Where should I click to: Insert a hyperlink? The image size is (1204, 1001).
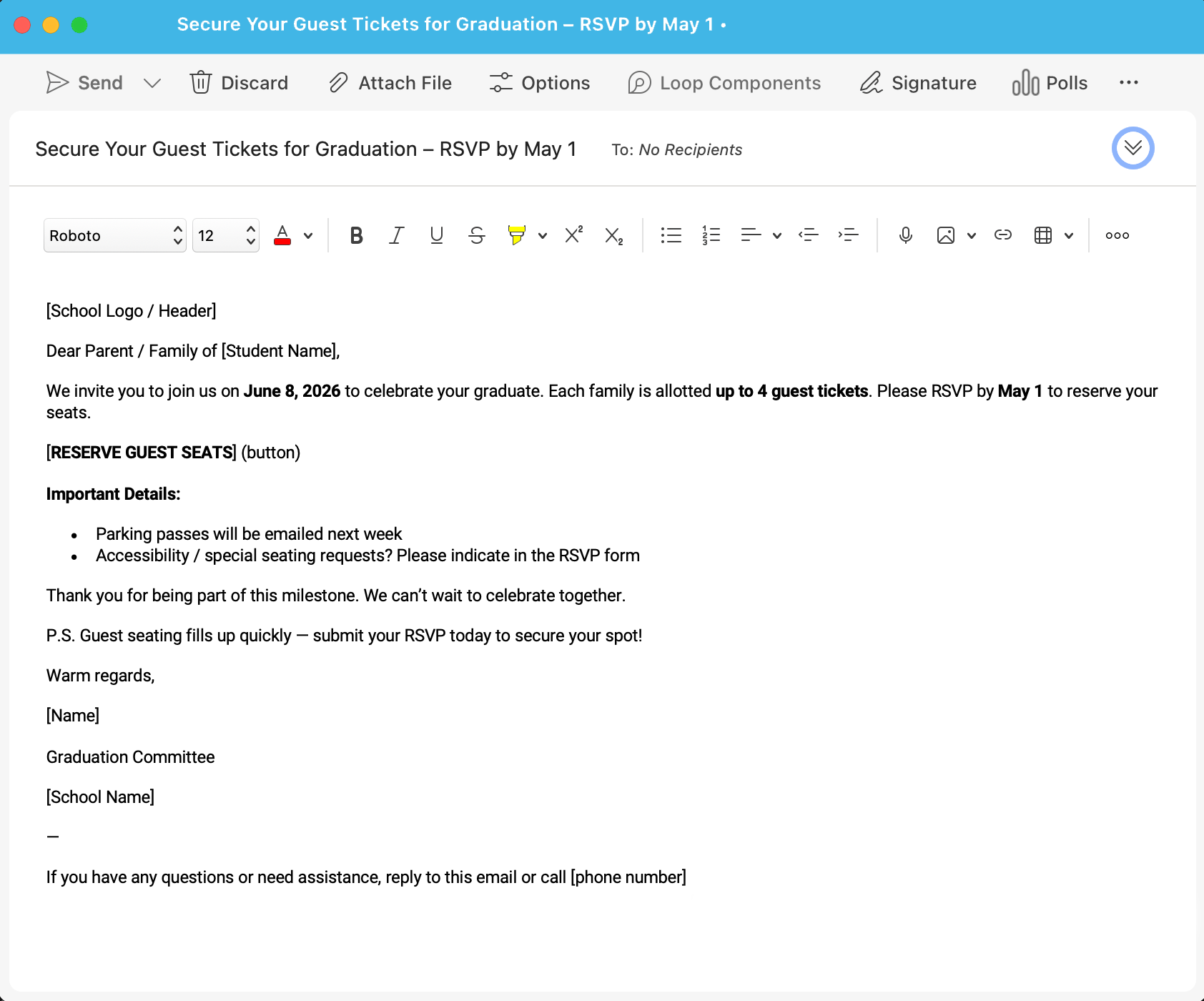pos(1002,235)
